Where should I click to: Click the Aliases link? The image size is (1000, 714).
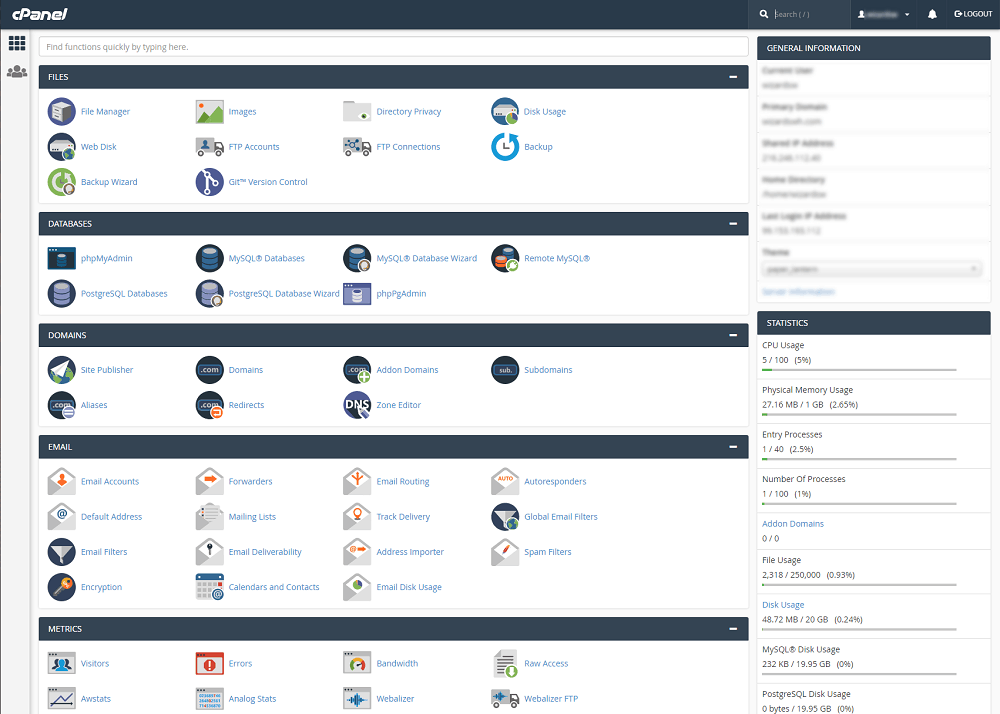click(x=94, y=405)
